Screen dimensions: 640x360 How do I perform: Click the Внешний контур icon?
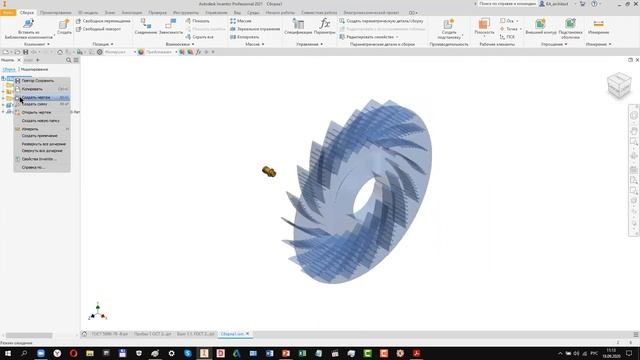point(541,24)
